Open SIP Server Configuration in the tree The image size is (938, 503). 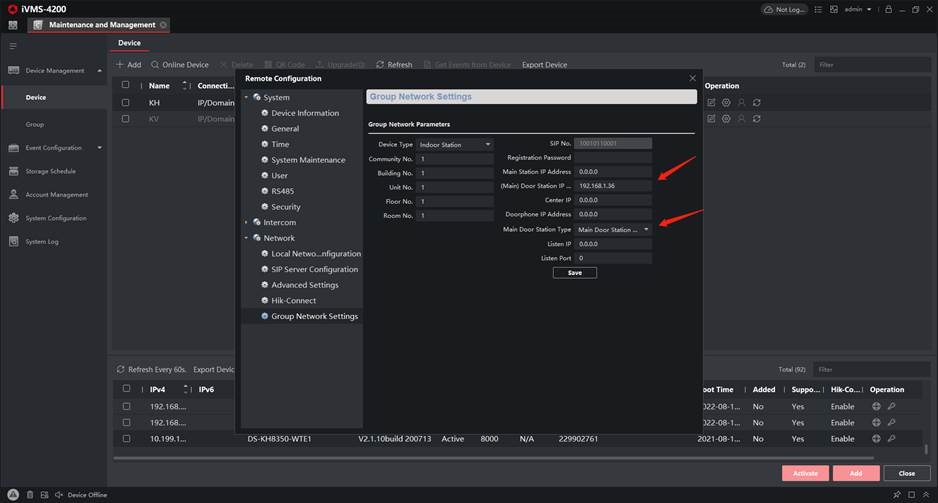point(314,269)
